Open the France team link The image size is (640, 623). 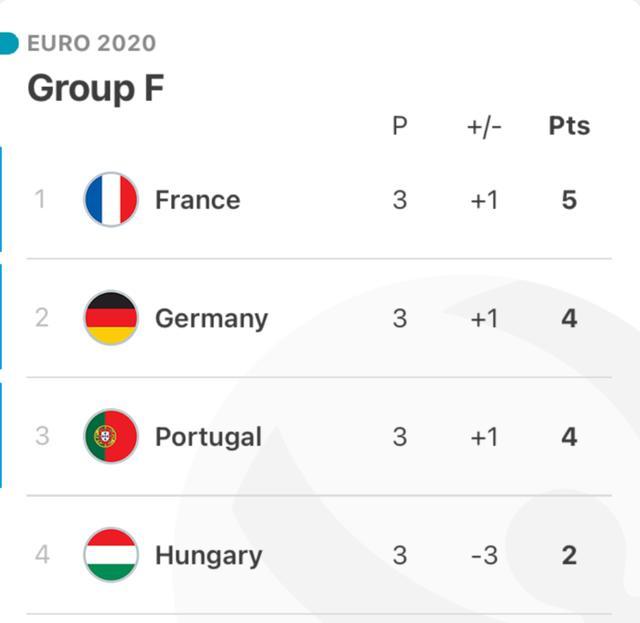pyautogui.click(x=197, y=200)
